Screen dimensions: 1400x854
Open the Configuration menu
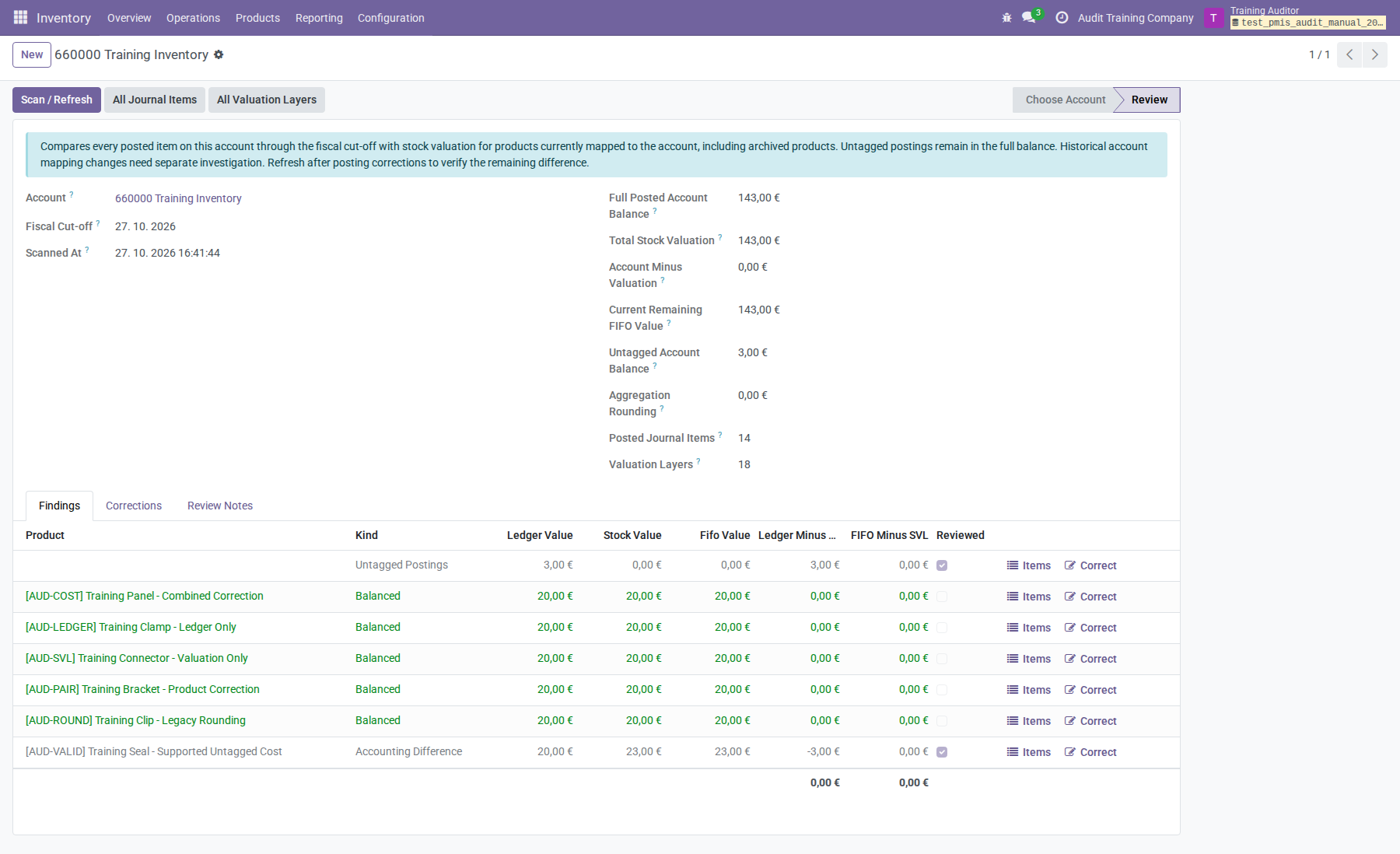[x=390, y=17]
